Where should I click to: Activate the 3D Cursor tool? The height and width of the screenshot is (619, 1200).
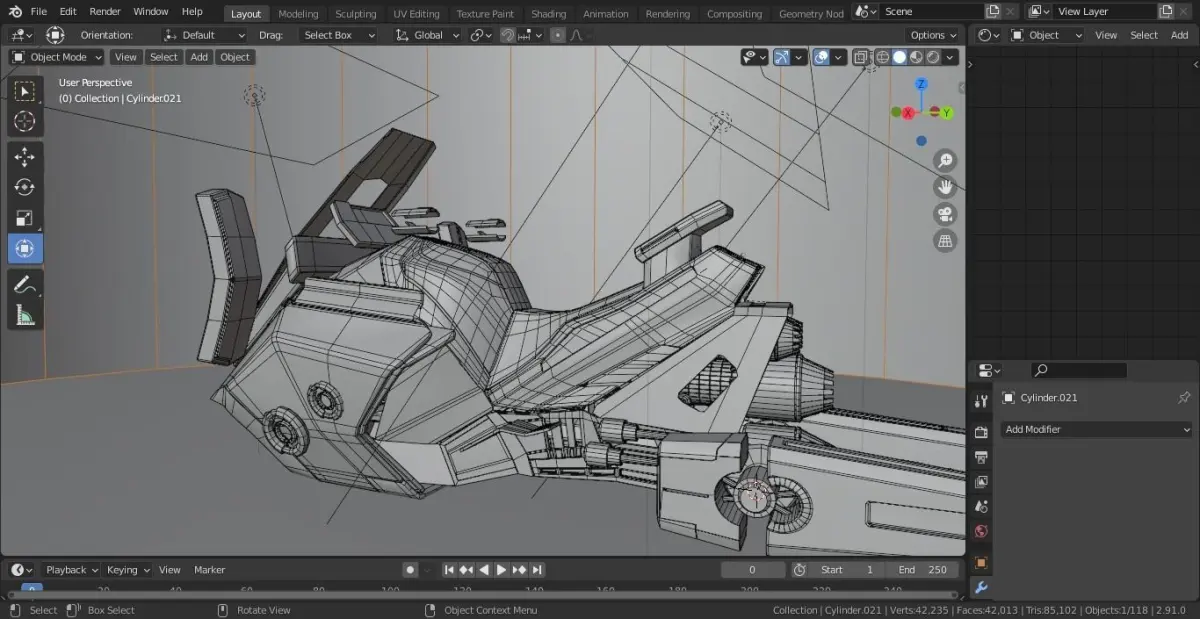click(25, 122)
